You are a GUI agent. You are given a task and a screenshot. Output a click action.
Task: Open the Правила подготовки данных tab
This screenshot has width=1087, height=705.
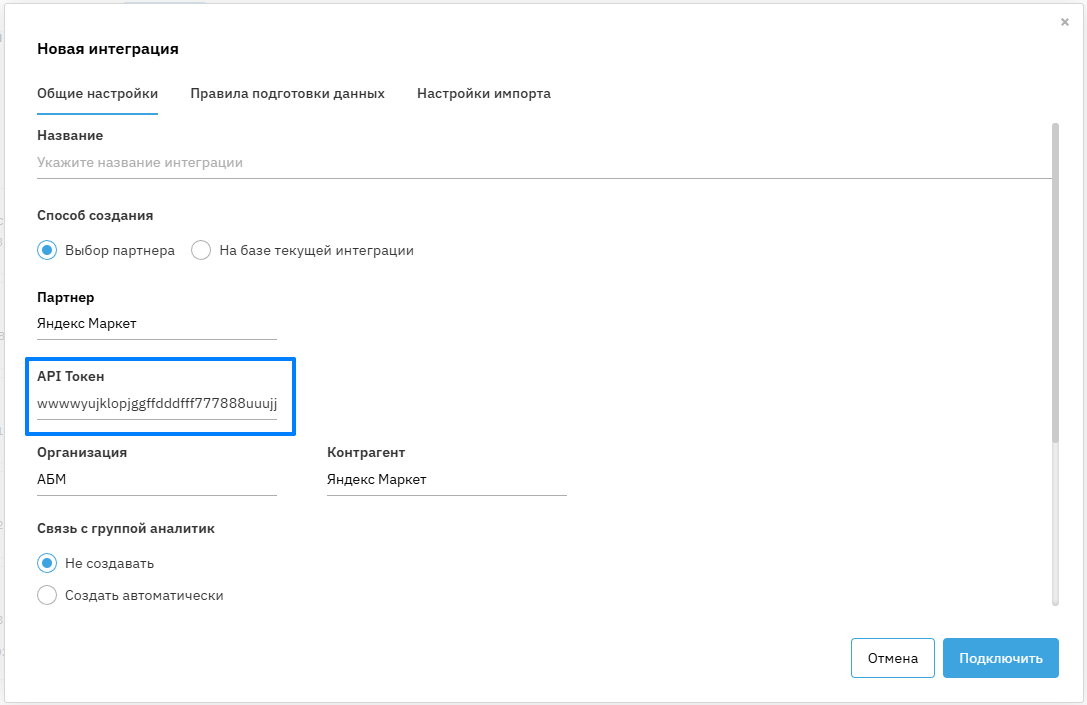287,94
